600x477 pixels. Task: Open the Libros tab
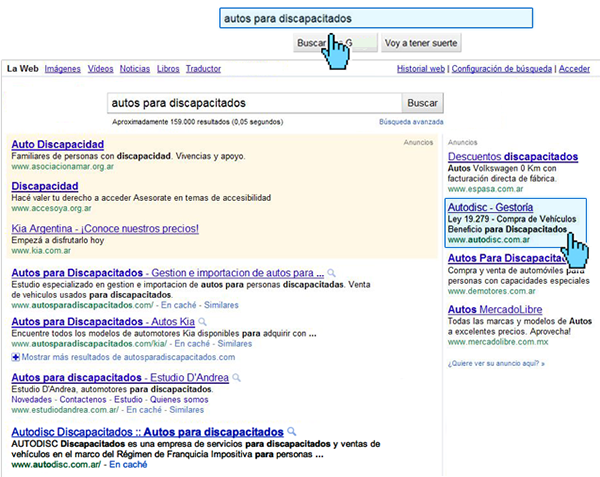click(x=168, y=69)
